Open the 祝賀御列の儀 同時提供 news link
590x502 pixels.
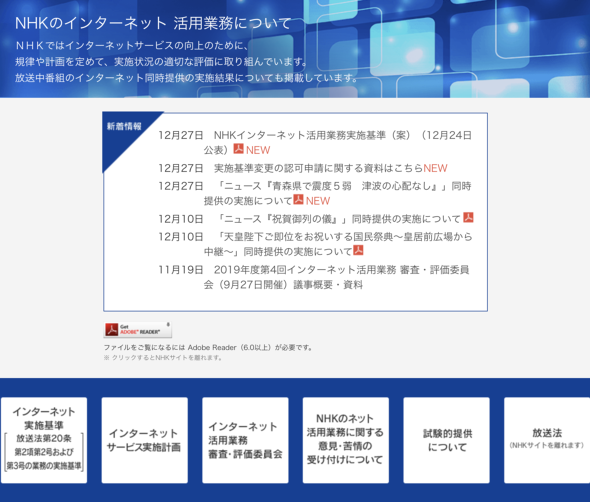pos(340,219)
